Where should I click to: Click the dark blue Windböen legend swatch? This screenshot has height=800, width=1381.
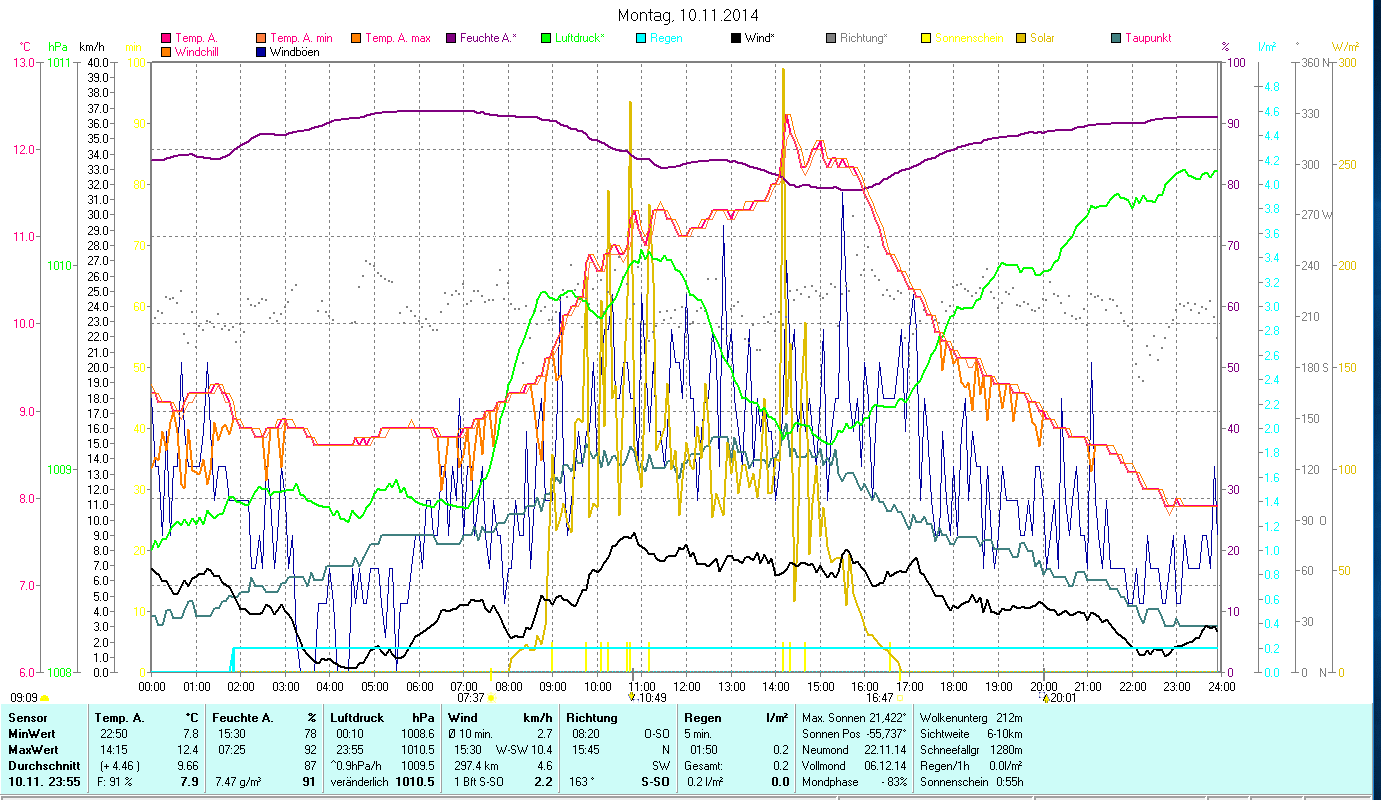(x=261, y=52)
